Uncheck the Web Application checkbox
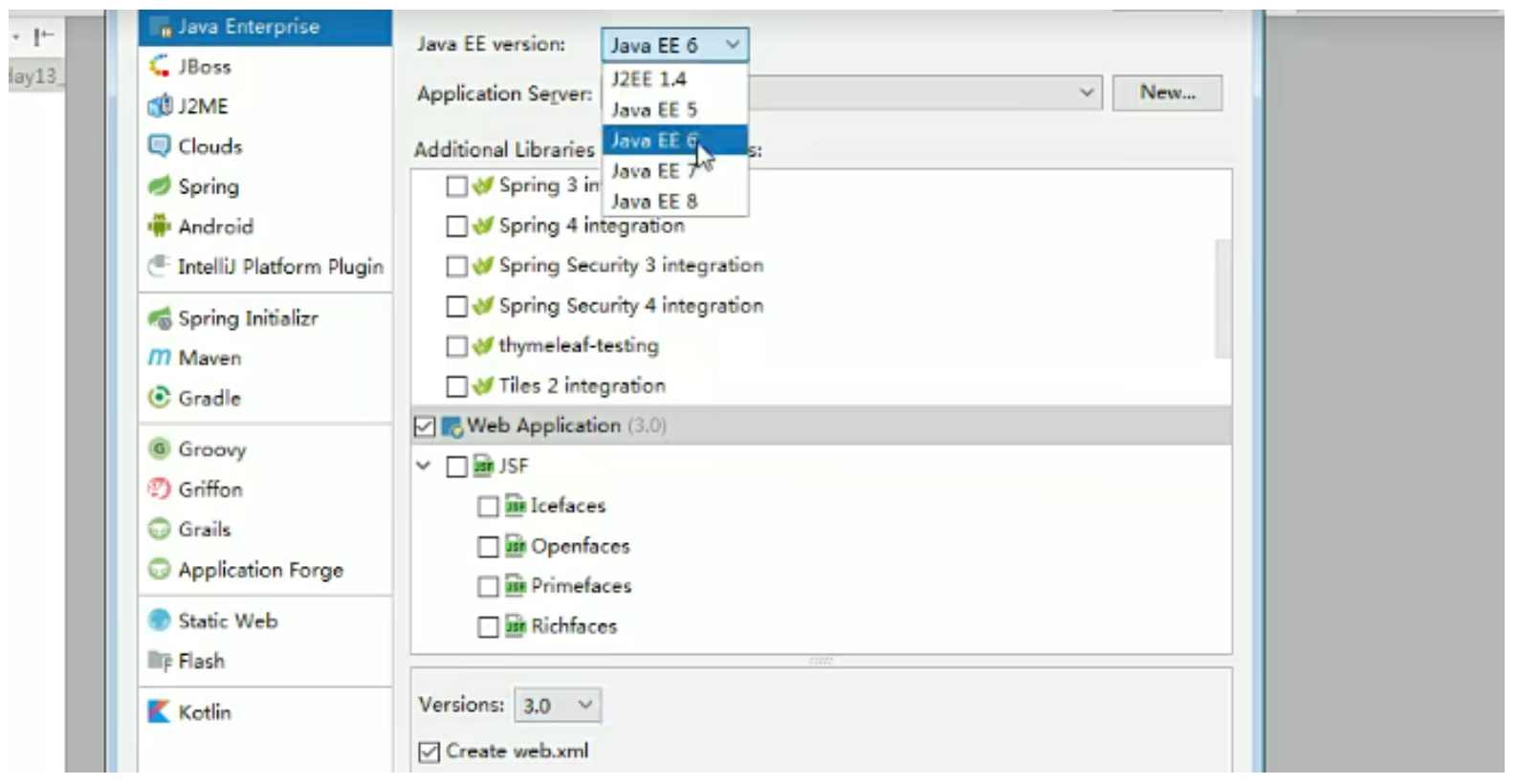The height and width of the screenshot is (784, 1517). (425, 426)
